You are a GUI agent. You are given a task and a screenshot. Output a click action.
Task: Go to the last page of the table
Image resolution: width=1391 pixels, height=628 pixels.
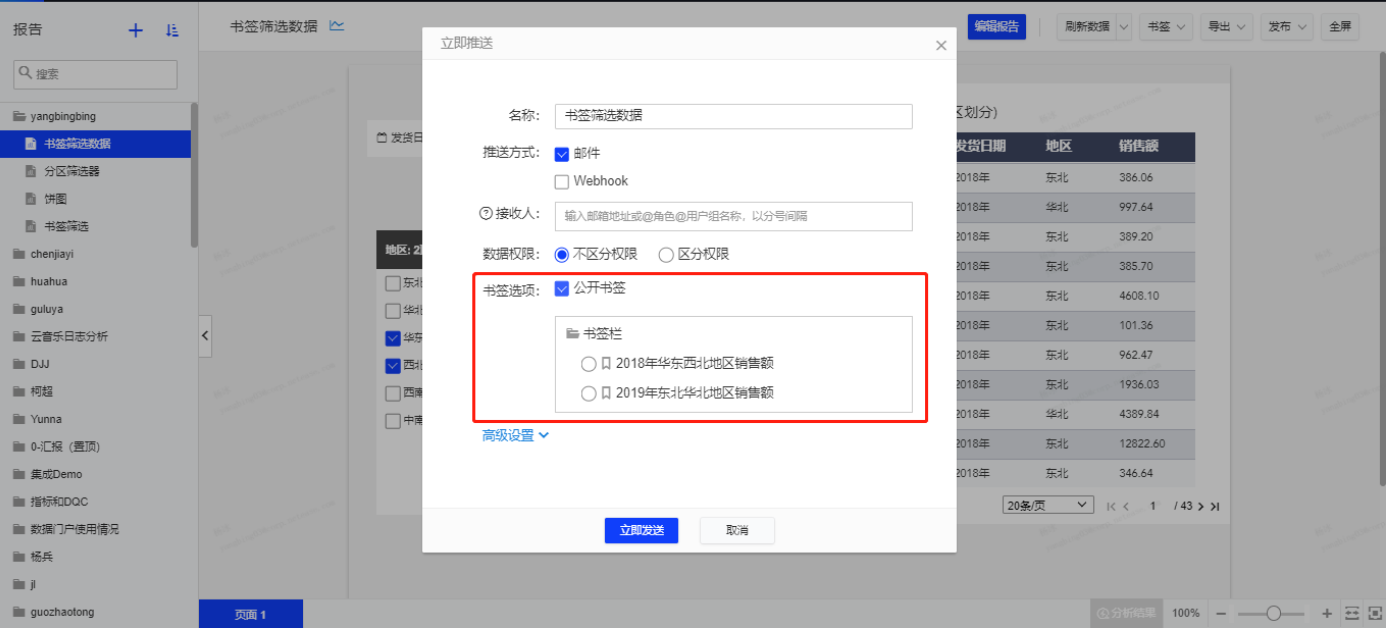point(1215,506)
